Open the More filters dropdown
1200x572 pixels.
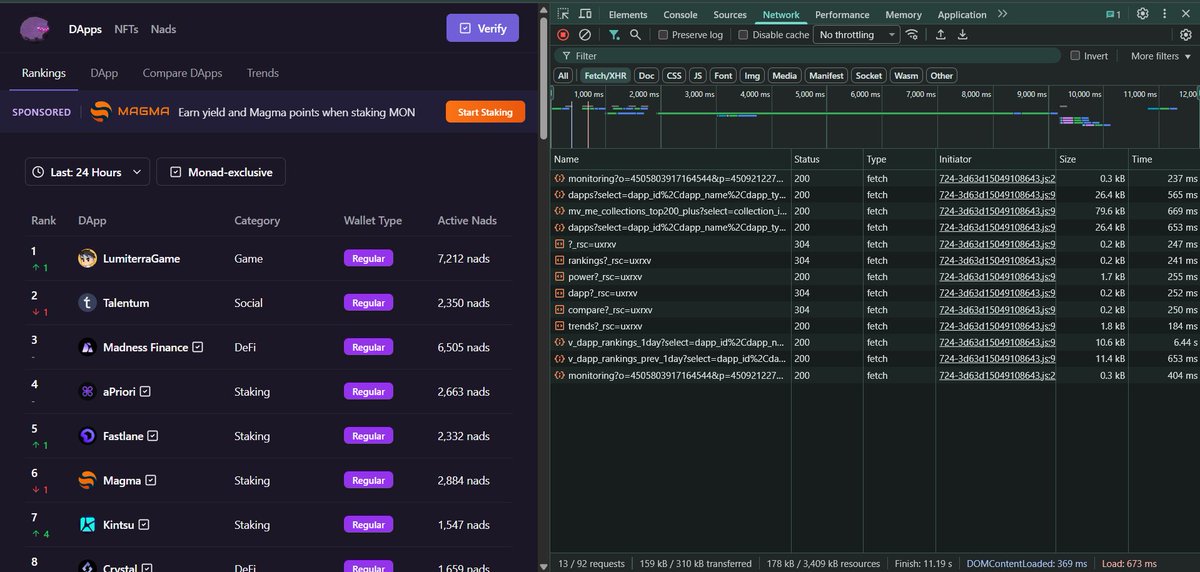tap(1160, 56)
